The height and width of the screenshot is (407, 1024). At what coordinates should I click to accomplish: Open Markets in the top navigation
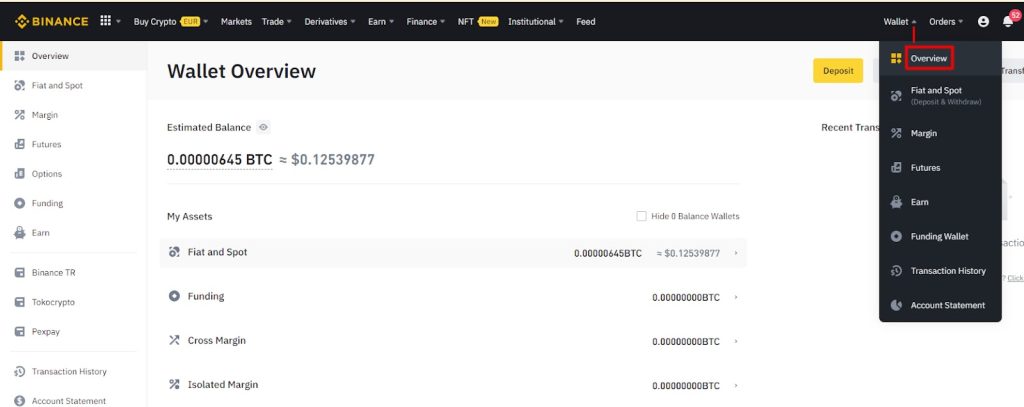236,22
